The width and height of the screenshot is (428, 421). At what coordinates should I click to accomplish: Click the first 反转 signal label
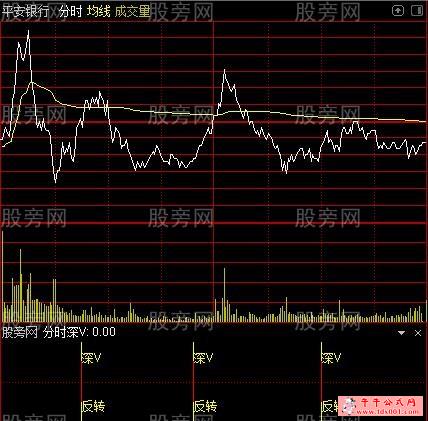pyautogui.click(x=93, y=406)
